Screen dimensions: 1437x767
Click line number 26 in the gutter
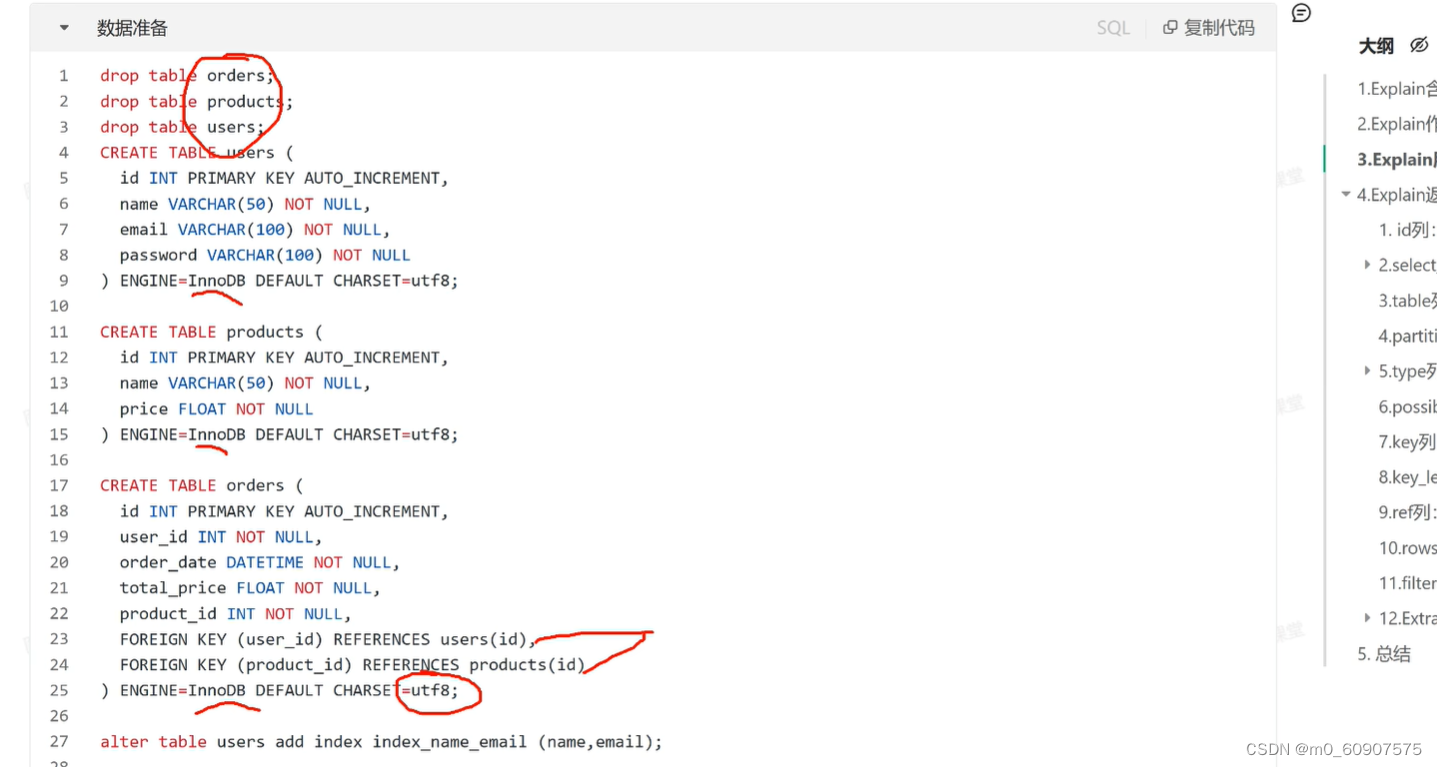point(59,716)
